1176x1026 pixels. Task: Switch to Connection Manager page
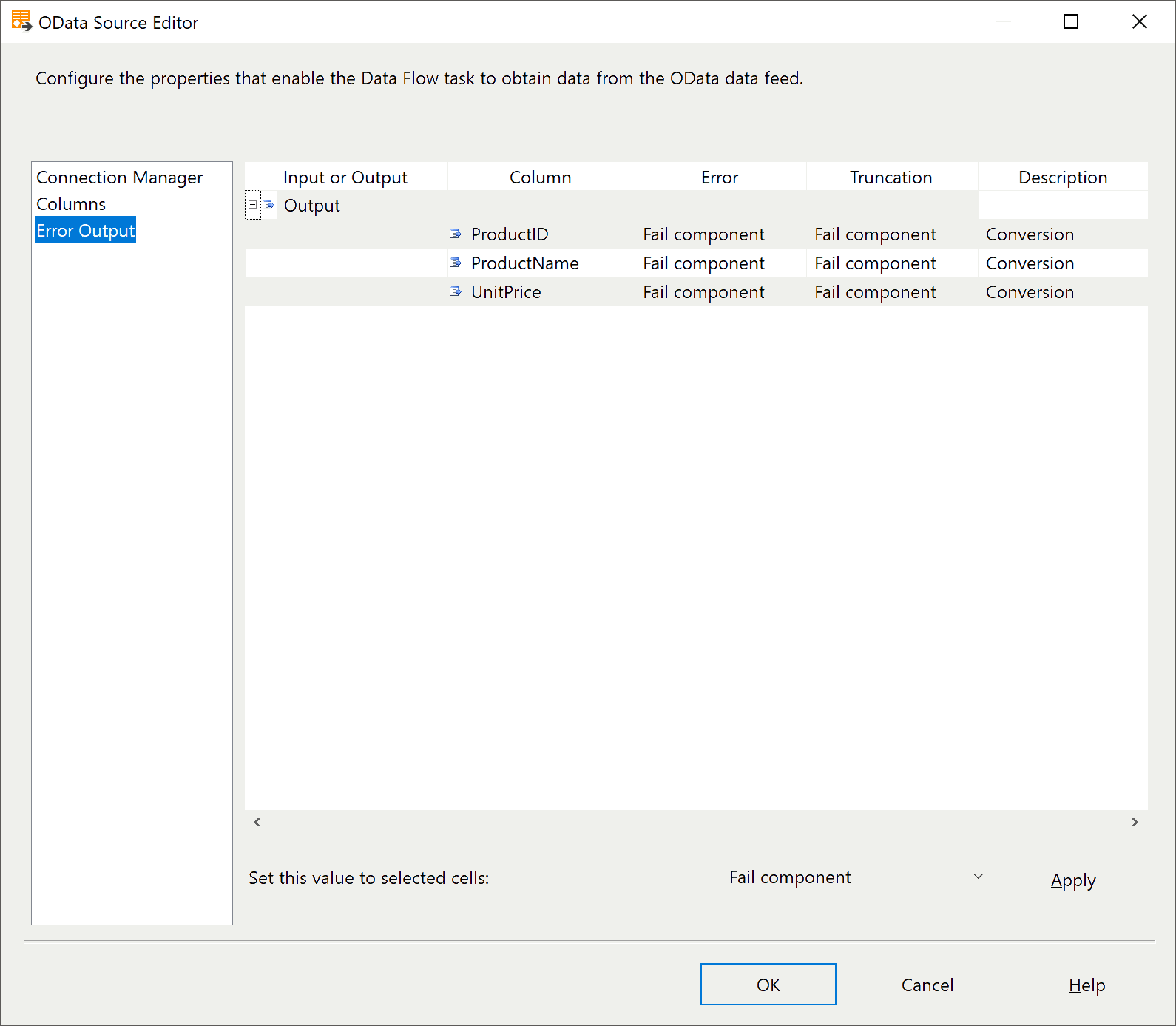tap(119, 178)
